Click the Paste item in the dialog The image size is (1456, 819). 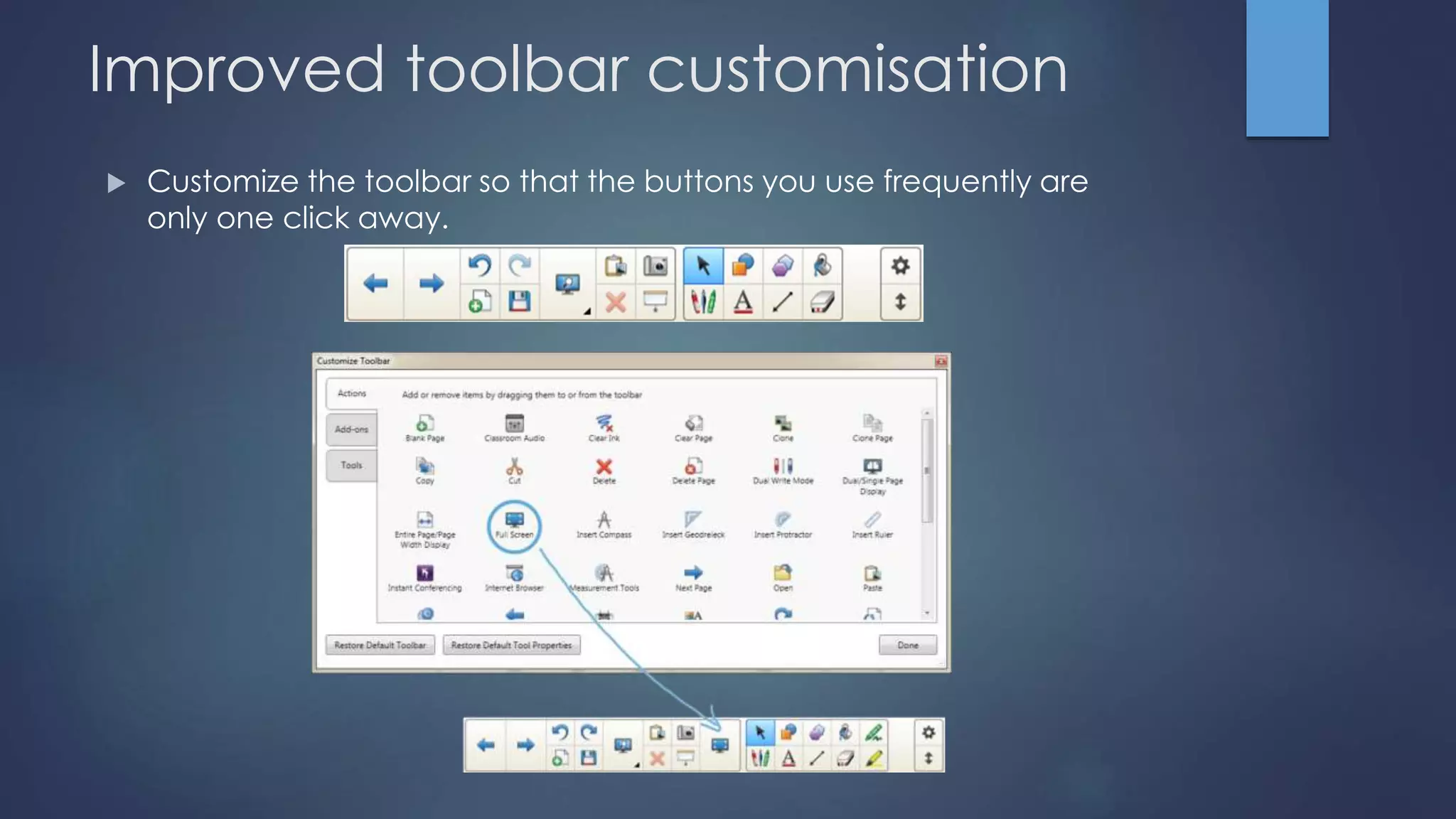click(872, 579)
